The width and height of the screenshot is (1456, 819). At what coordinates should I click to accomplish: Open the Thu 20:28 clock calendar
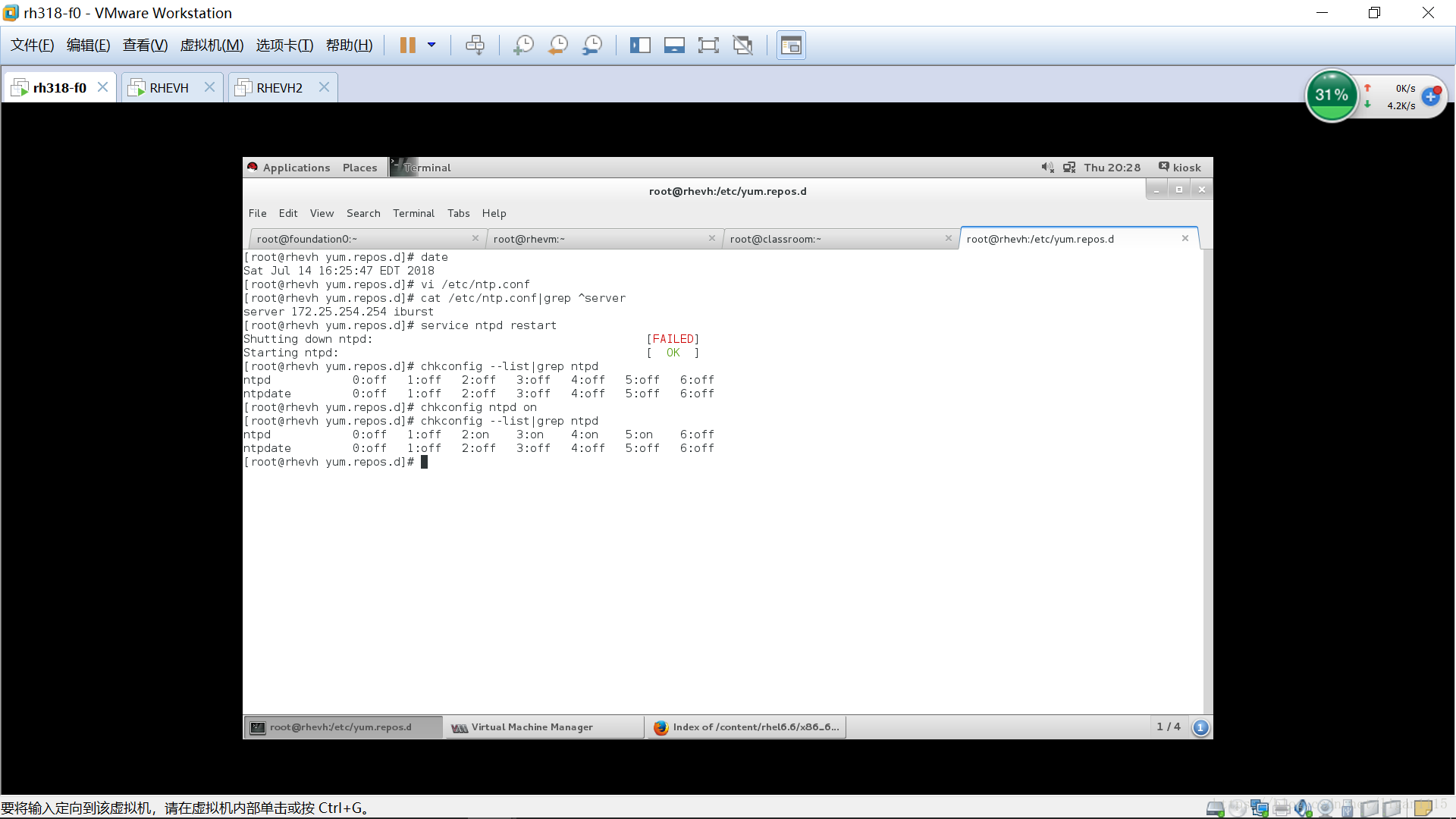(1112, 168)
